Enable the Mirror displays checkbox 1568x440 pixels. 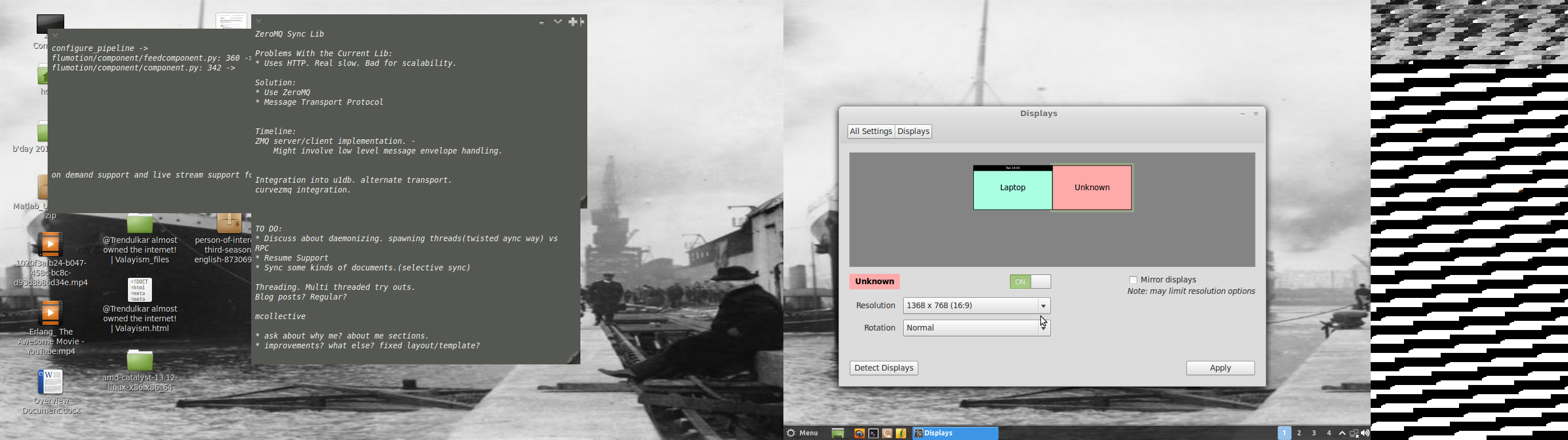tap(1133, 280)
